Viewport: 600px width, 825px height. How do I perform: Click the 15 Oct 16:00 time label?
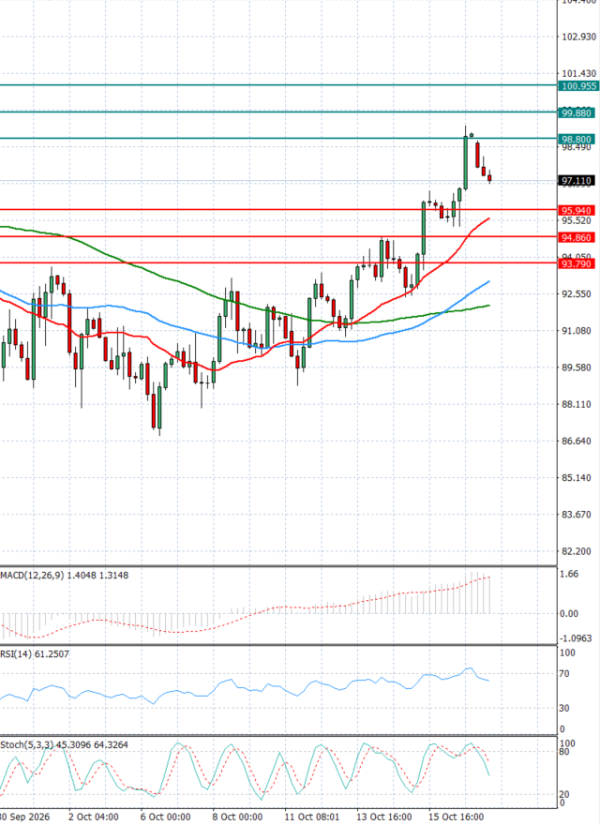(x=456, y=817)
